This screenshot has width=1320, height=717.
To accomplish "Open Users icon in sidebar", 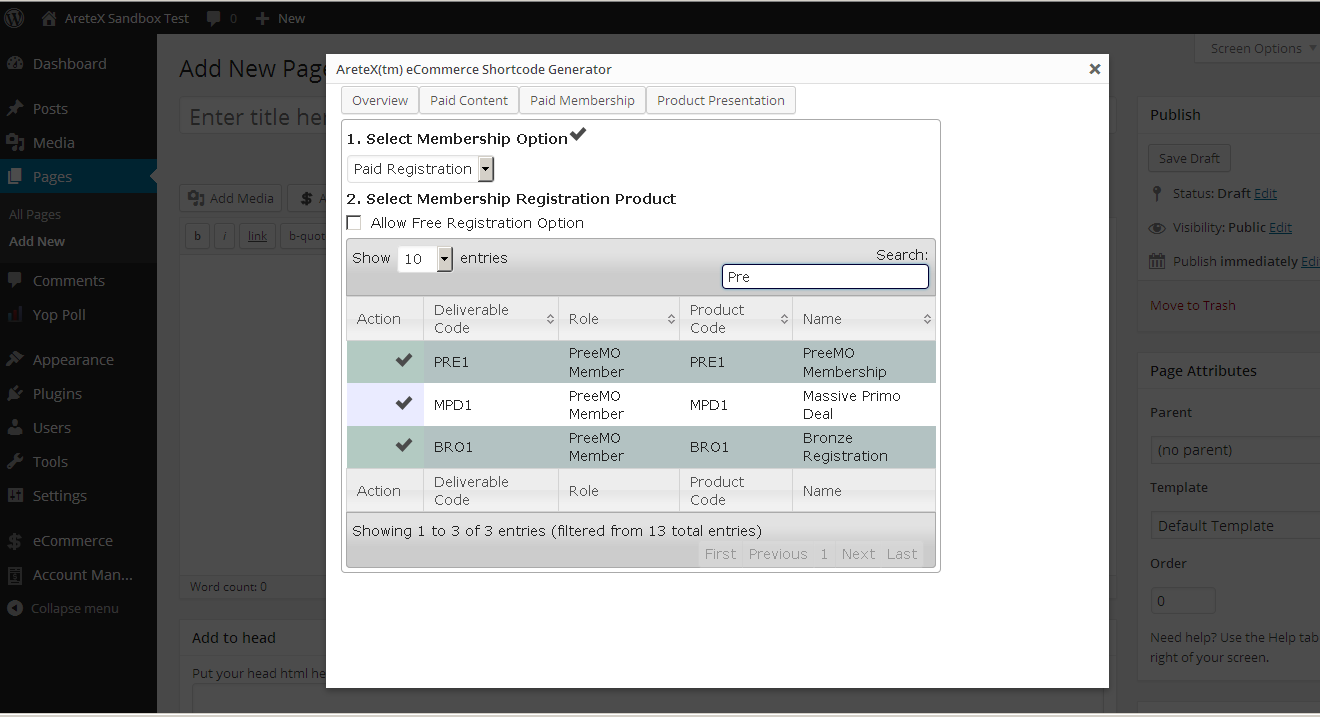I will point(15,427).
